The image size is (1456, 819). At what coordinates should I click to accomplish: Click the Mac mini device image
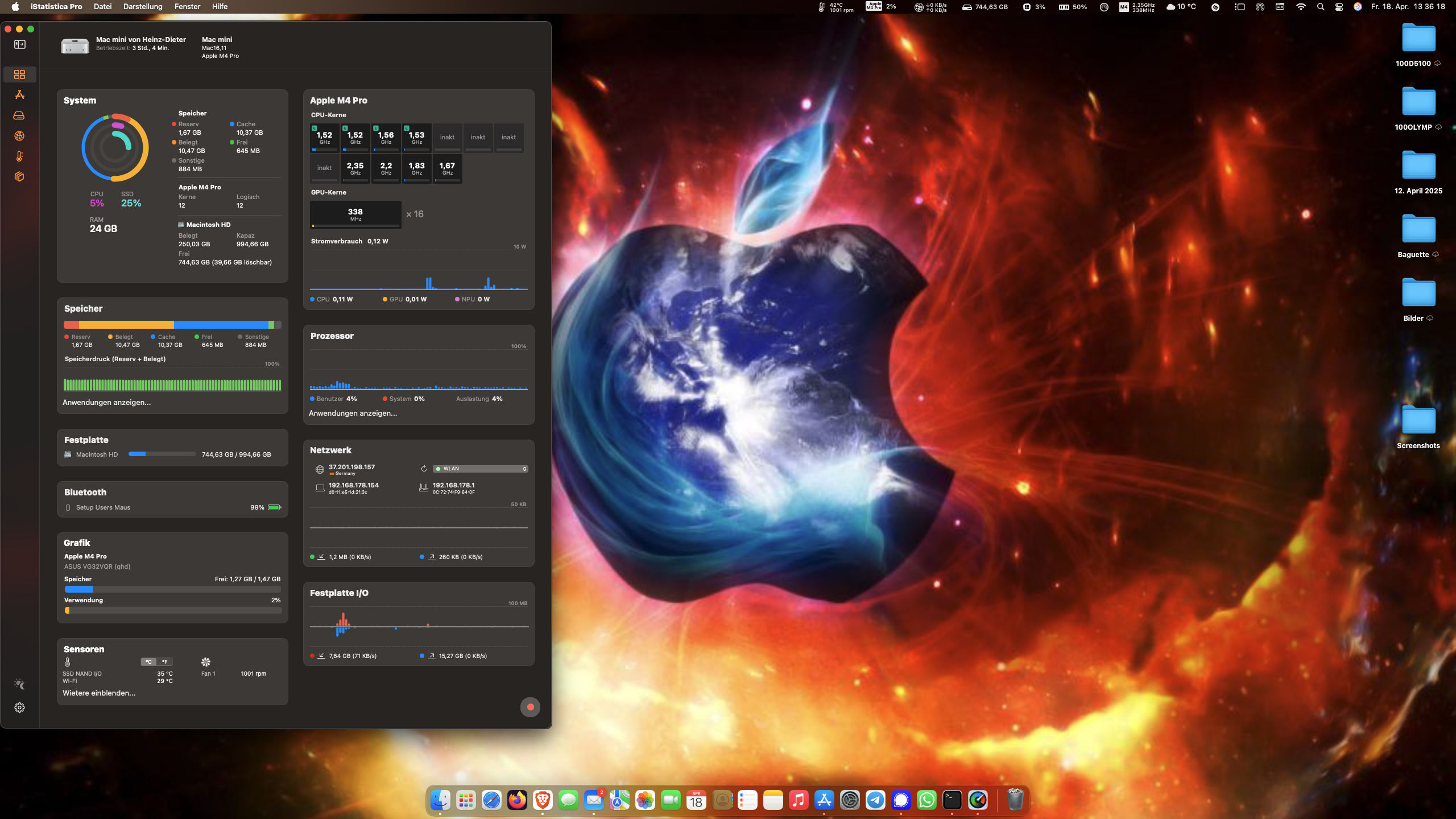pyautogui.click(x=75, y=46)
